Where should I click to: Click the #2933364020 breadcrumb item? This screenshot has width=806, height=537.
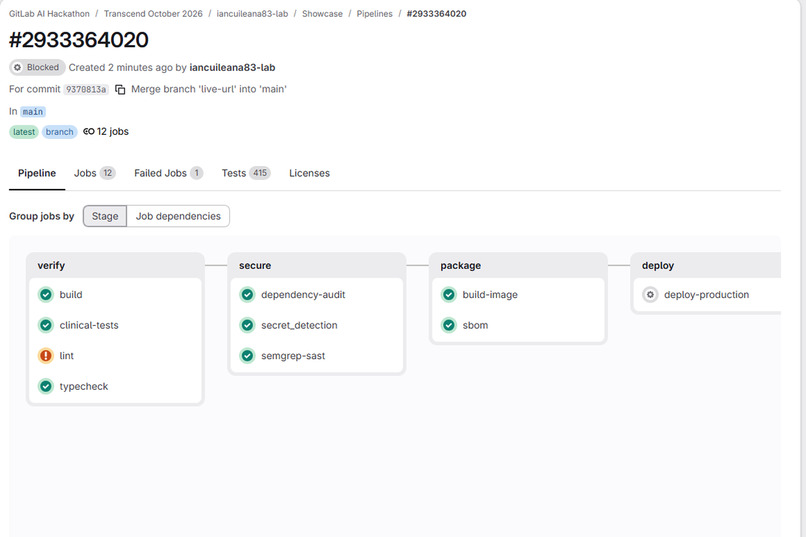pos(436,14)
